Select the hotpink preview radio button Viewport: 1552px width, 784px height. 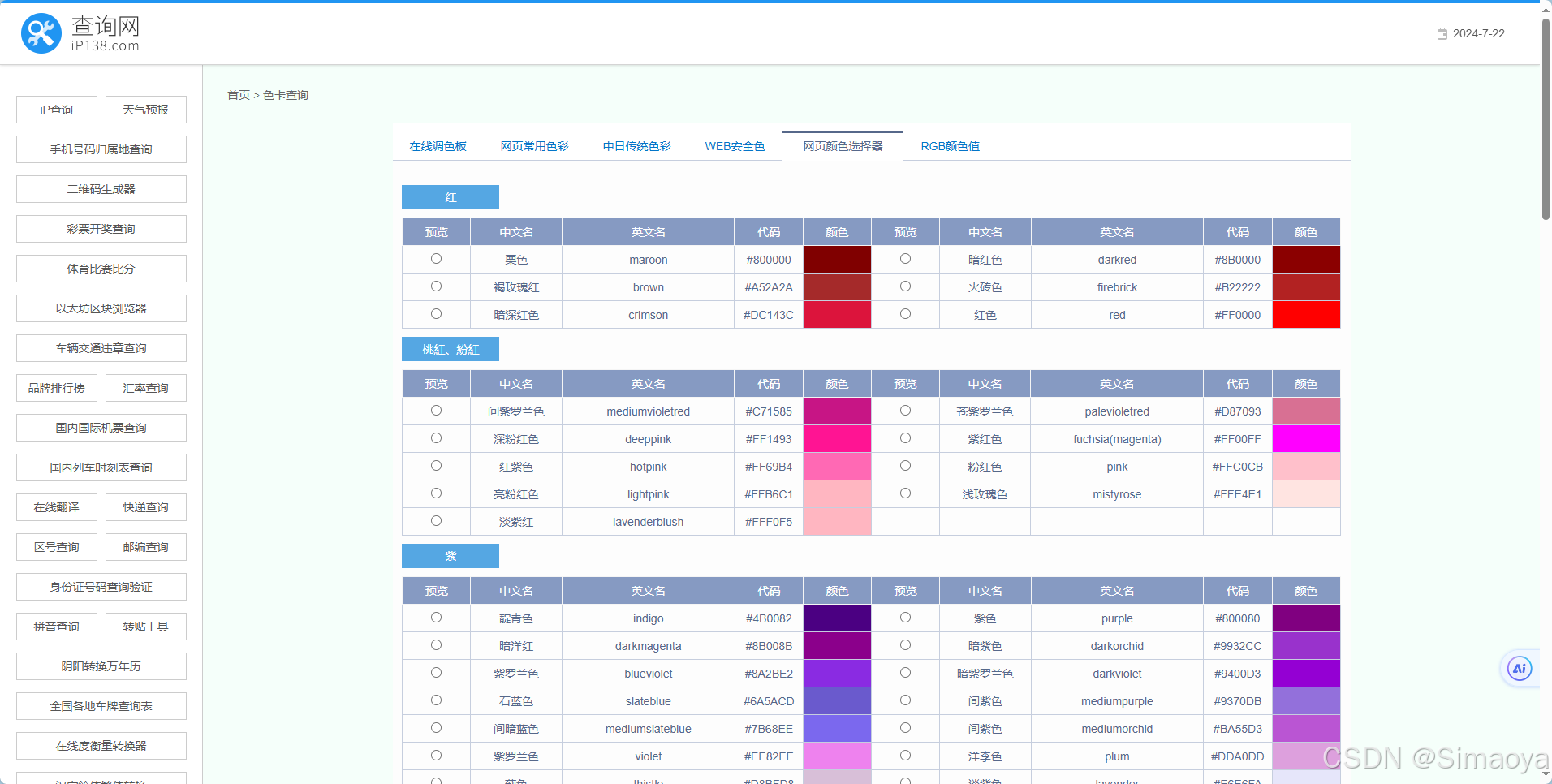437,466
